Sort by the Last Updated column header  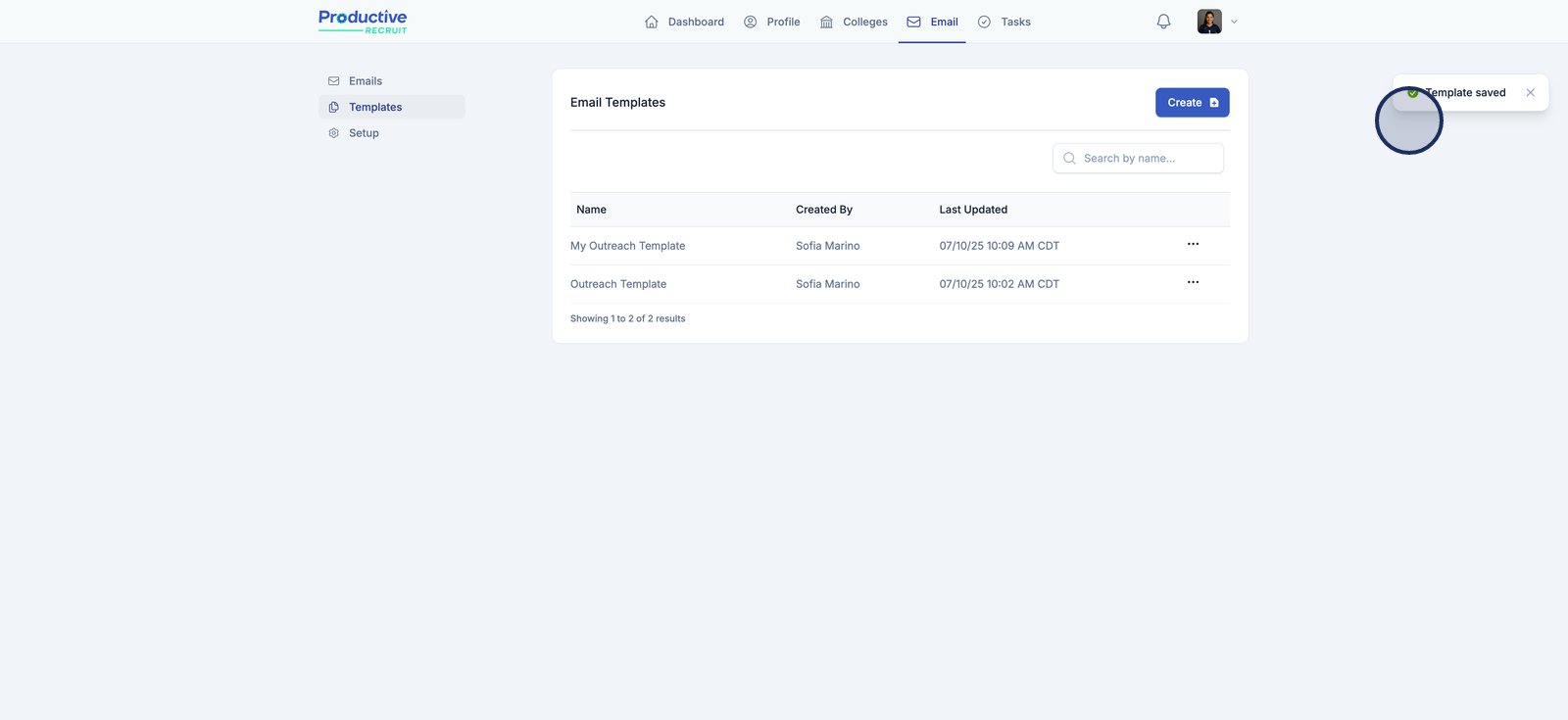click(x=973, y=210)
